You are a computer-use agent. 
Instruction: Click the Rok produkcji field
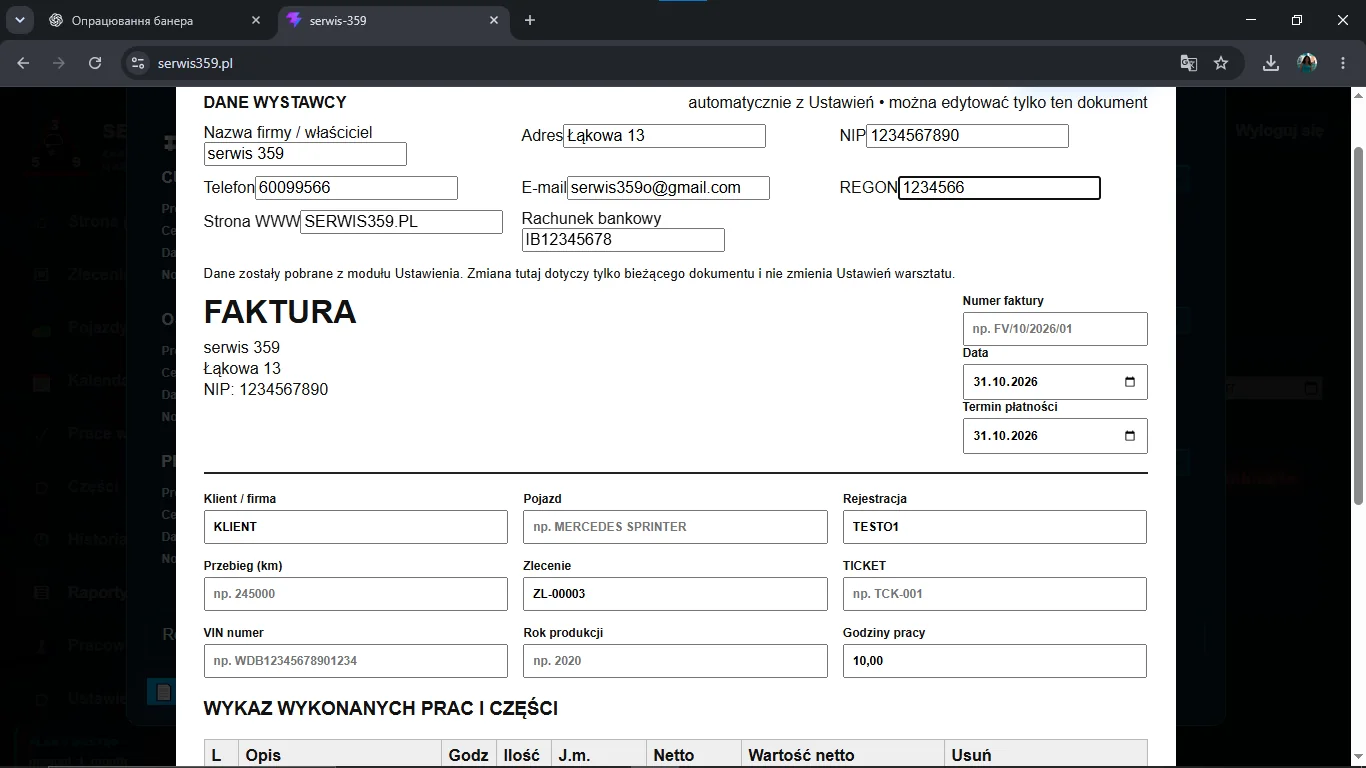[675, 661]
